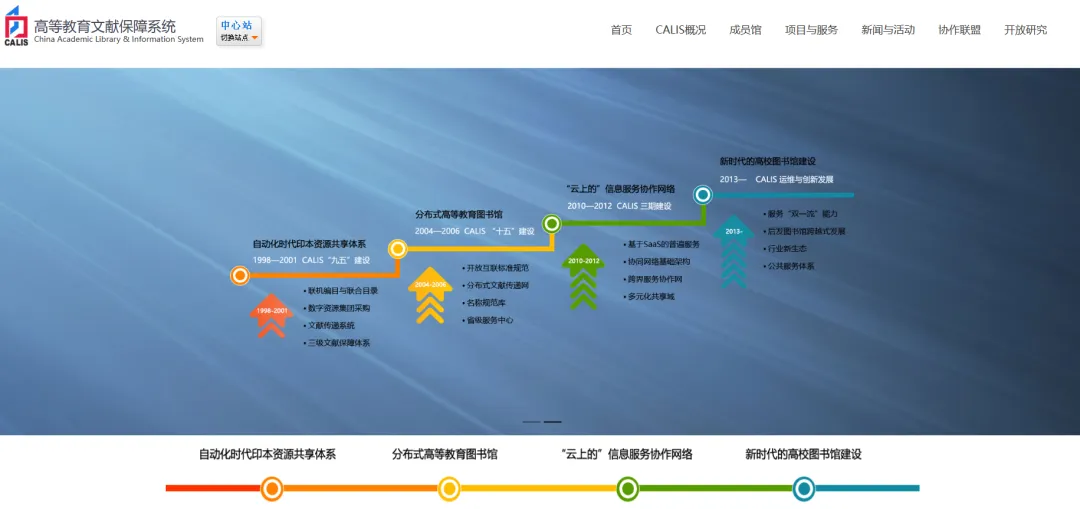Click the green 2010-2012 arrow icon
Viewport: 1080px width, 509px height.
coord(583,276)
